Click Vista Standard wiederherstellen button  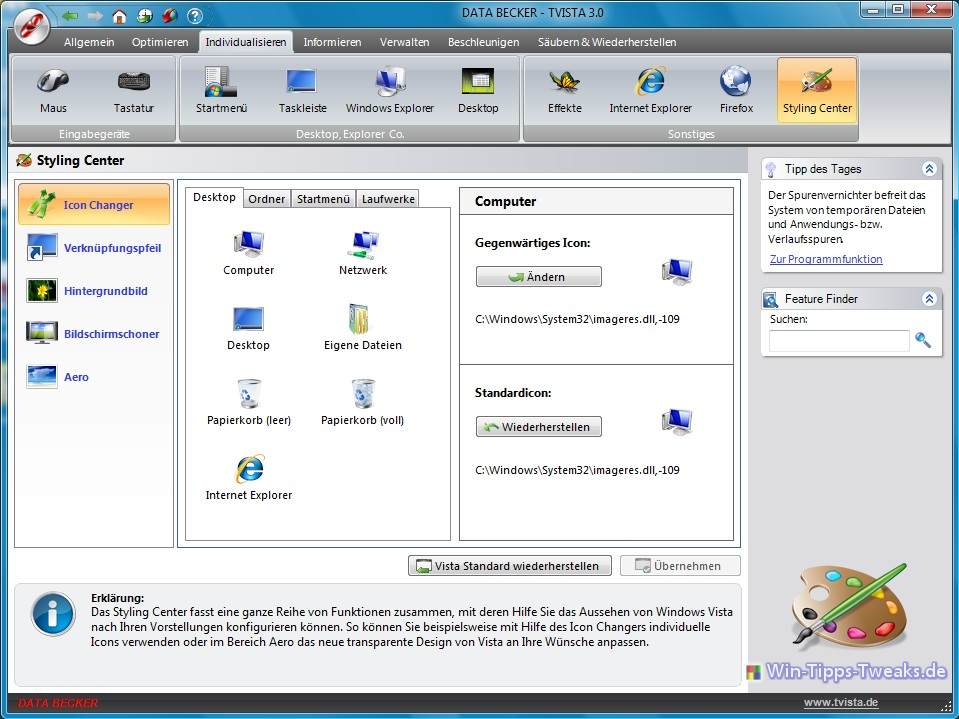tap(509, 566)
